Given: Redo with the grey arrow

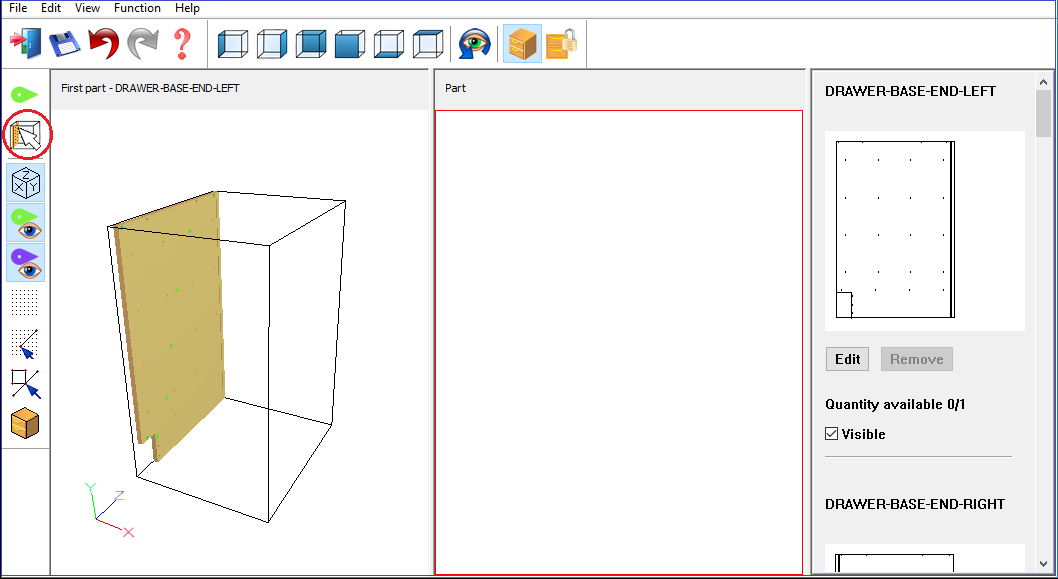Looking at the screenshot, I should pos(143,44).
